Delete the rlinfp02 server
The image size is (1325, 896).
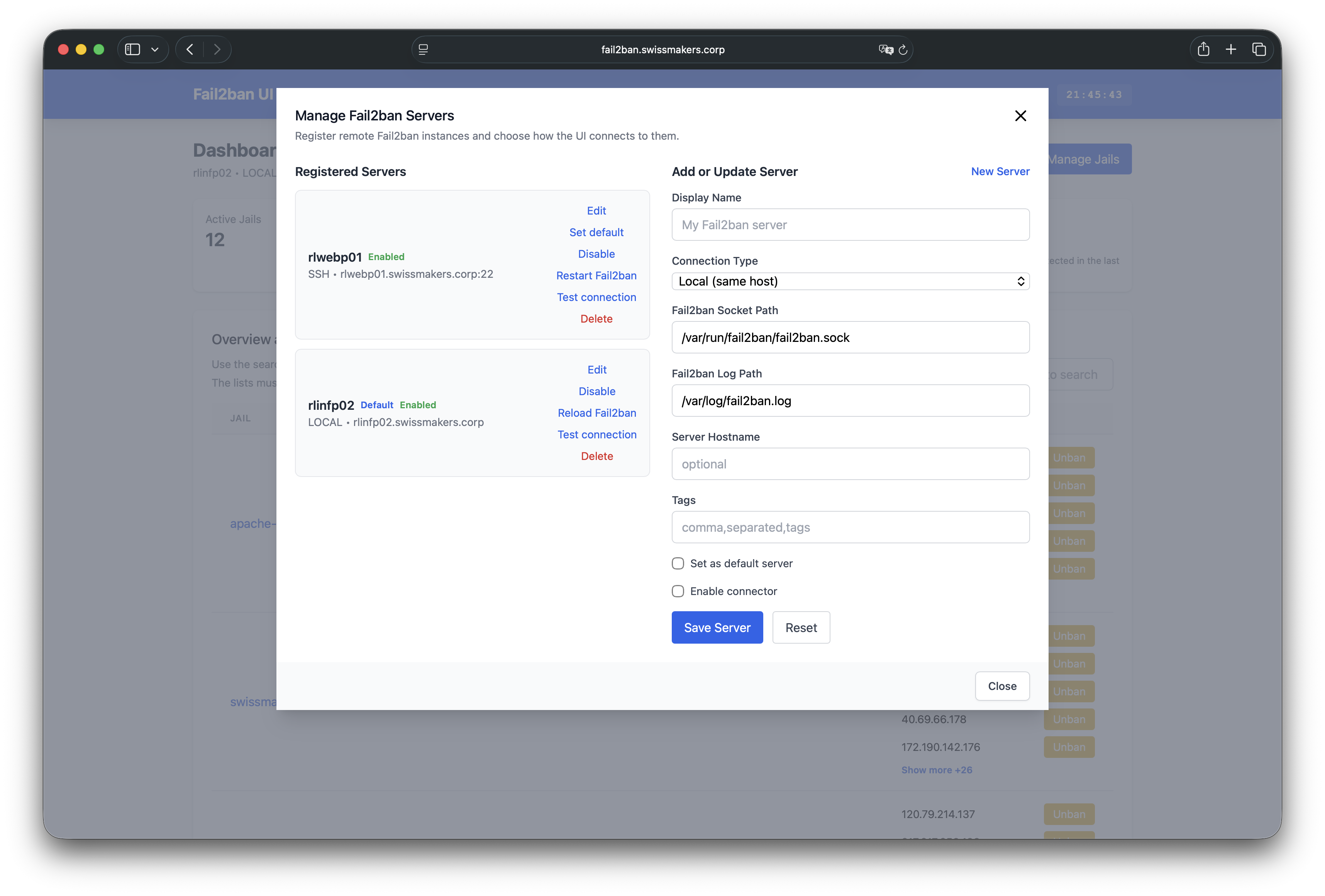pos(597,456)
